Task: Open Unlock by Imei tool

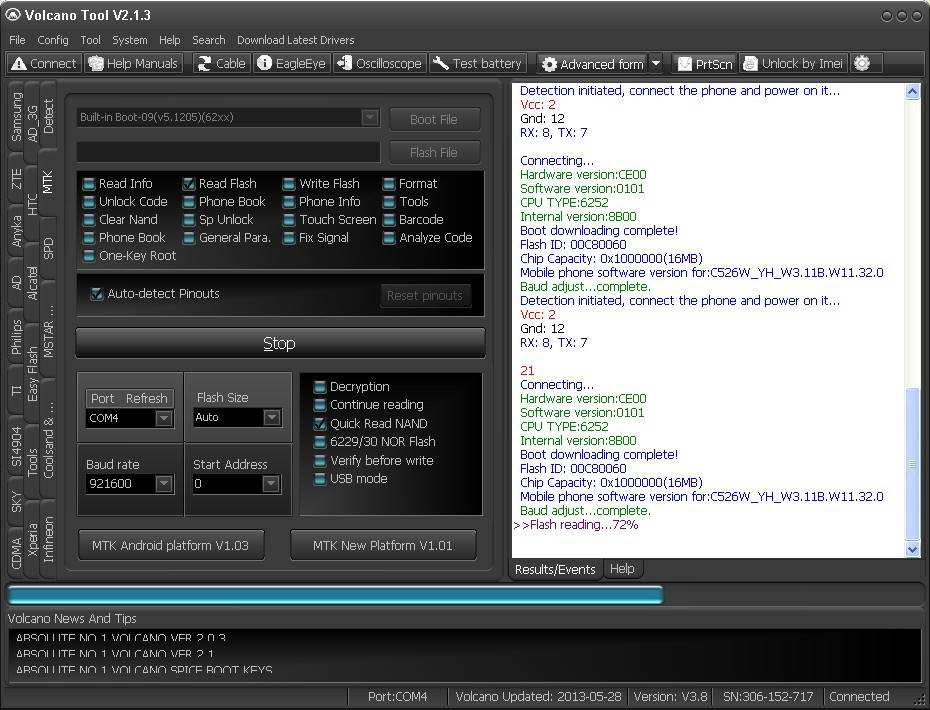Action: pyautogui.click(x=793, y=64)
